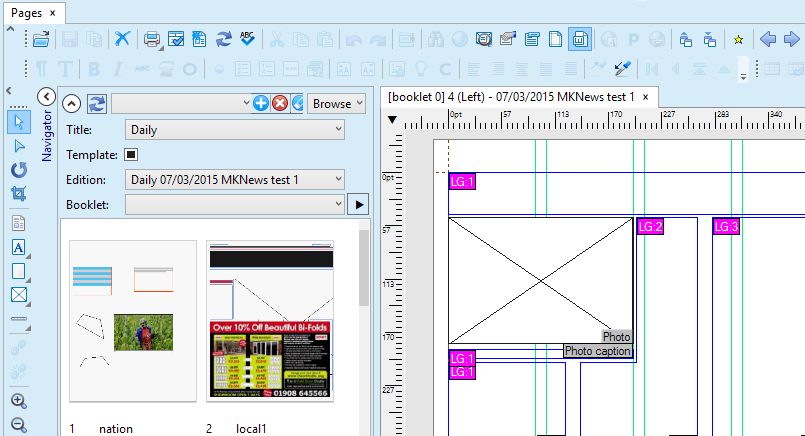Click the Zoom in magnifier

pyautogui.click(x=18, y=401)
